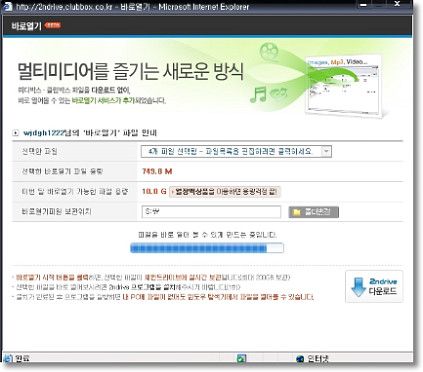This screenshot has width=423, height=372.
Task: Click the Internet zone globe icon
Action: [300, 359]
